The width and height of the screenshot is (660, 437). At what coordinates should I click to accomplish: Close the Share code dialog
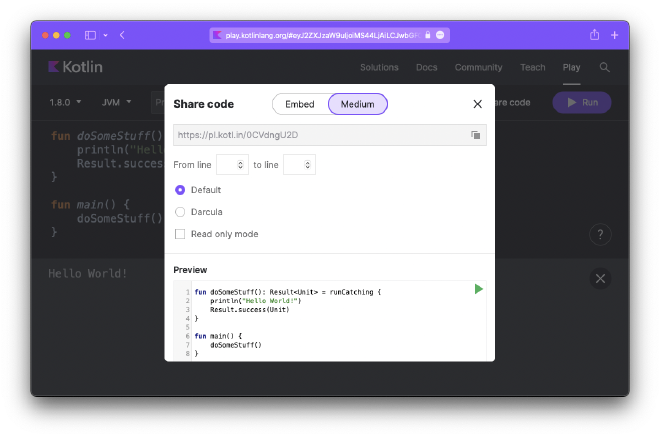tap(477, 104)
